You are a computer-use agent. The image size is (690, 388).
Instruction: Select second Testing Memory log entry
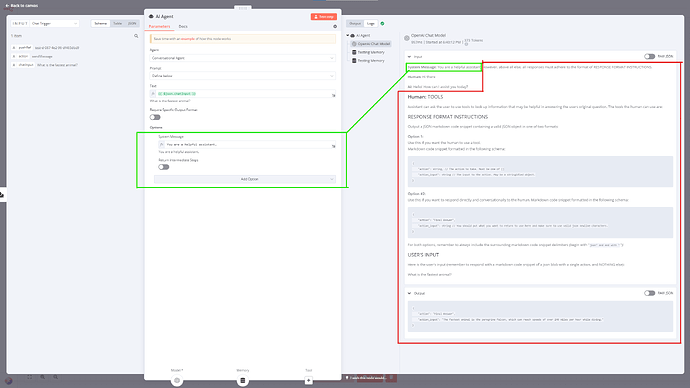click(368, 60)
